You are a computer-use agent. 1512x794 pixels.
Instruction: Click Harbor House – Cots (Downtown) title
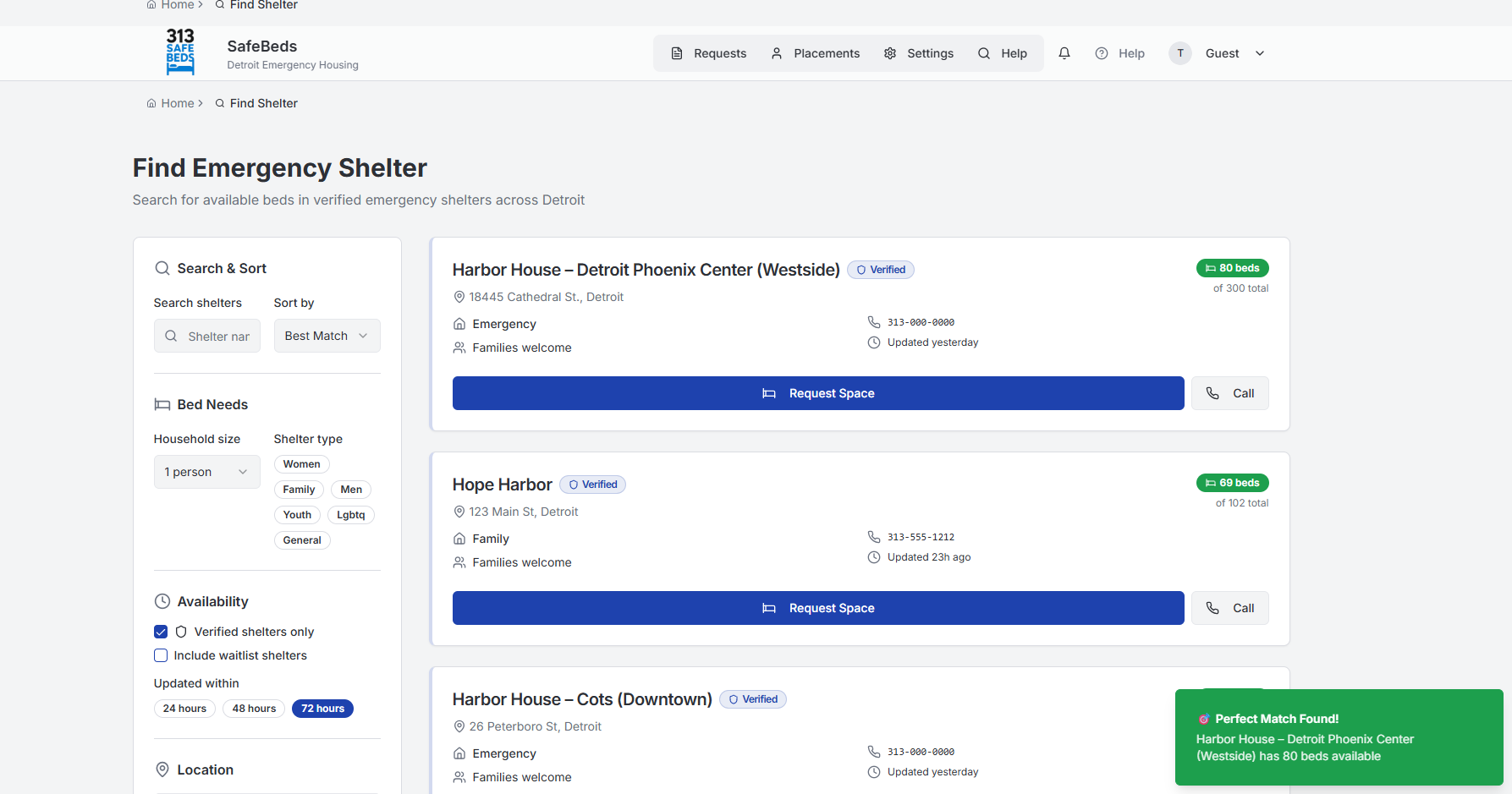click(x=582, y=699)
